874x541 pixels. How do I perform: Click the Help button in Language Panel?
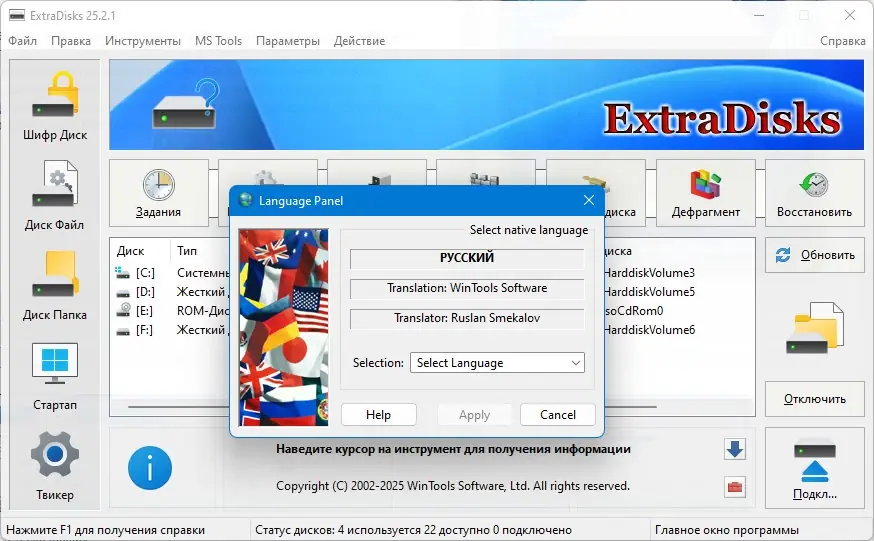pos(378,415)
